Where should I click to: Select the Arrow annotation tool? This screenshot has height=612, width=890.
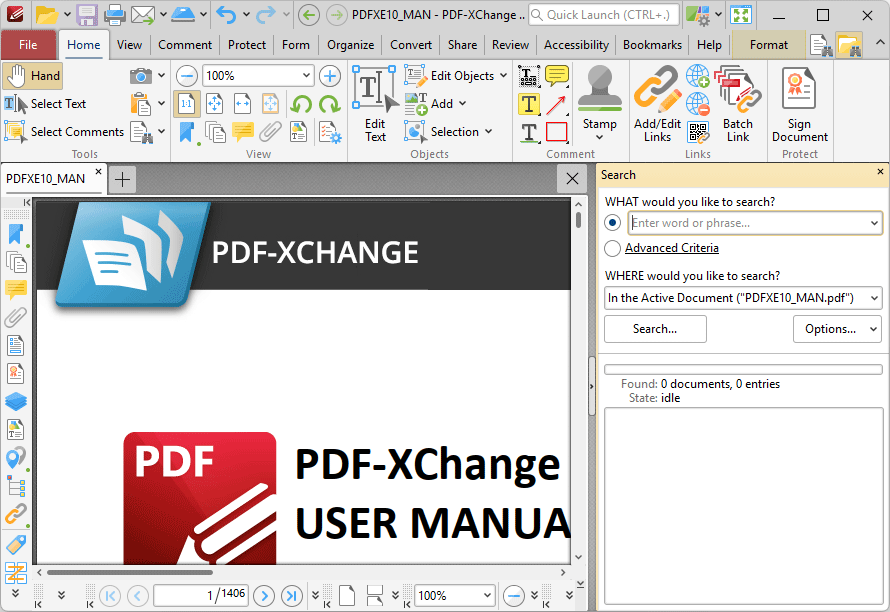[x=556, y=104]
